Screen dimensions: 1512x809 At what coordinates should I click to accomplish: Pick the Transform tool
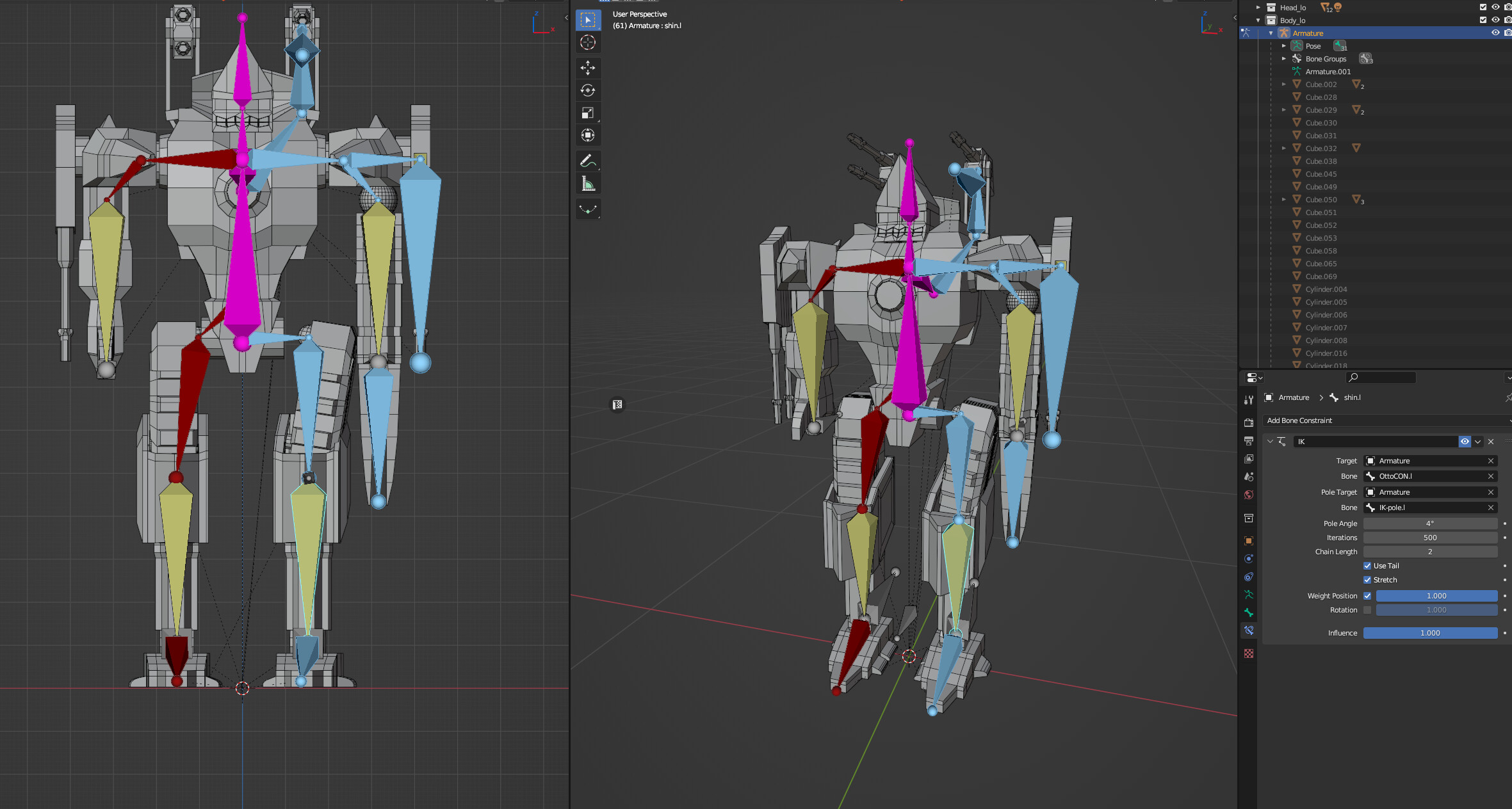pyautogui.click(x=587, y=135)
